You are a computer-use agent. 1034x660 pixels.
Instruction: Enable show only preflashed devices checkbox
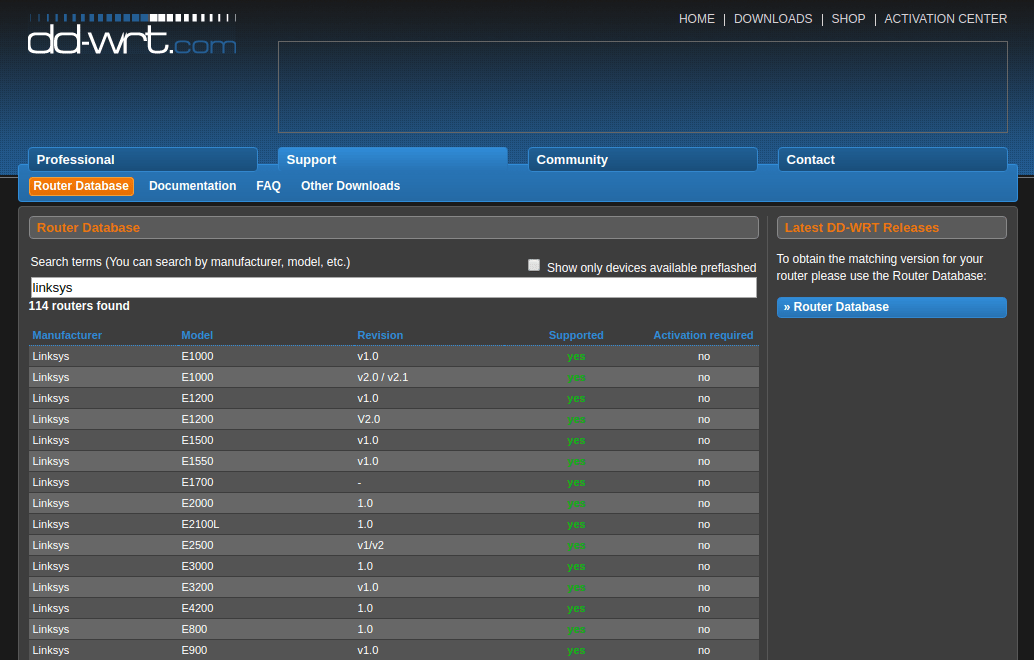(534, 265)
